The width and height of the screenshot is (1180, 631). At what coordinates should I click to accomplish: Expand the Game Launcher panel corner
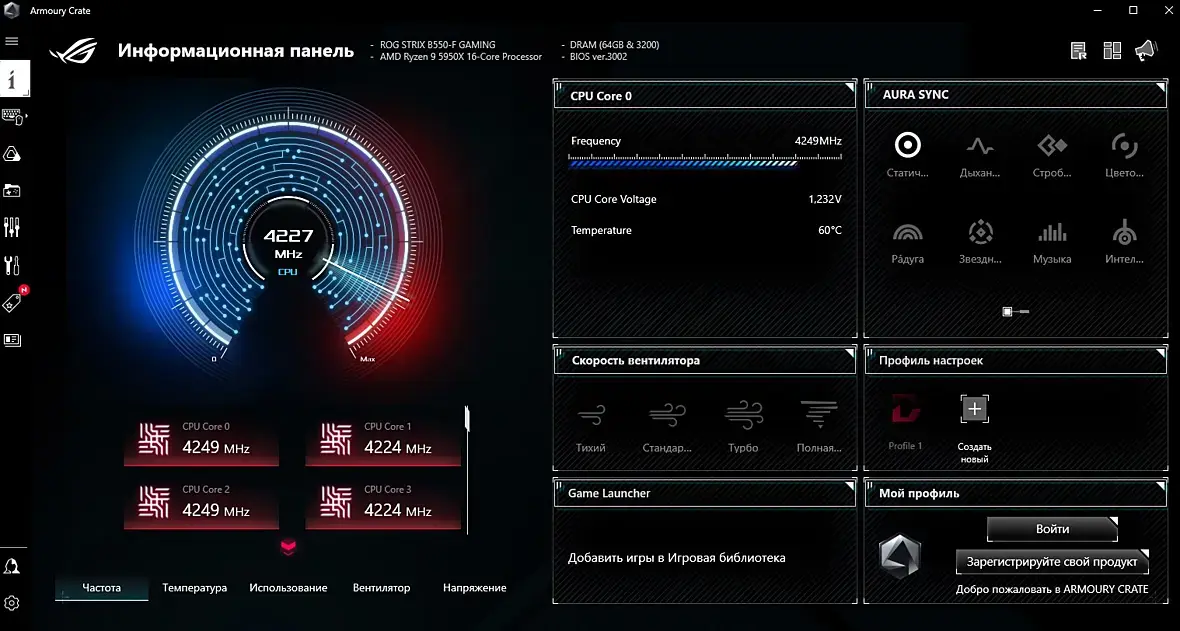pos(849,486)
